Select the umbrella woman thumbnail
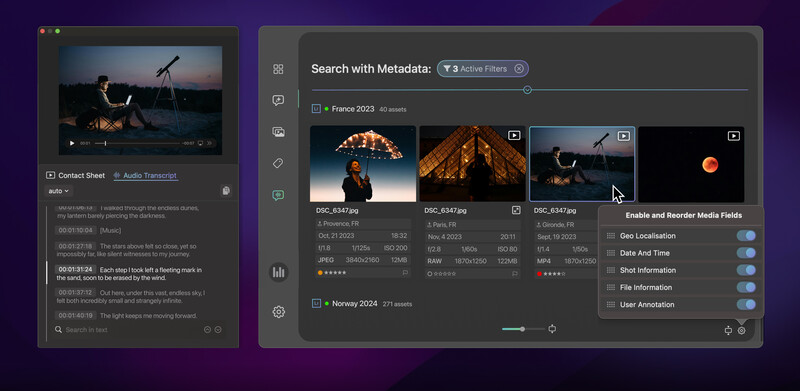Image resolution: width=800 pixels, height=391 pixels. click(x=363, y=164)
